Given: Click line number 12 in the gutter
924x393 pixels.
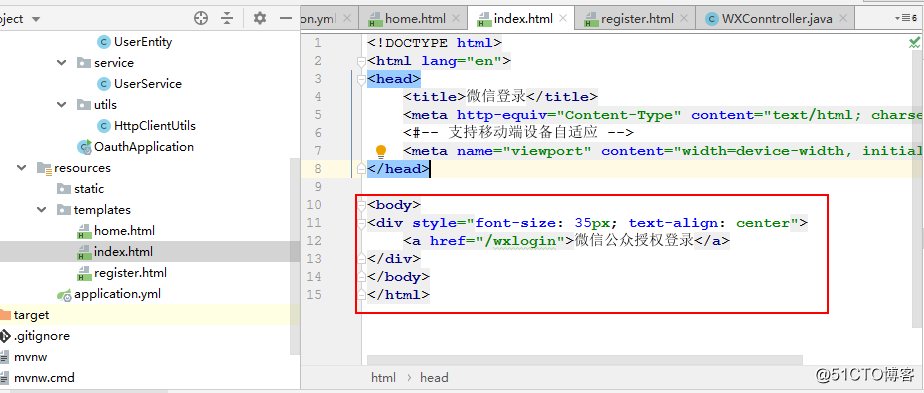Looking at the screenshot, I should tap(315, 240).
